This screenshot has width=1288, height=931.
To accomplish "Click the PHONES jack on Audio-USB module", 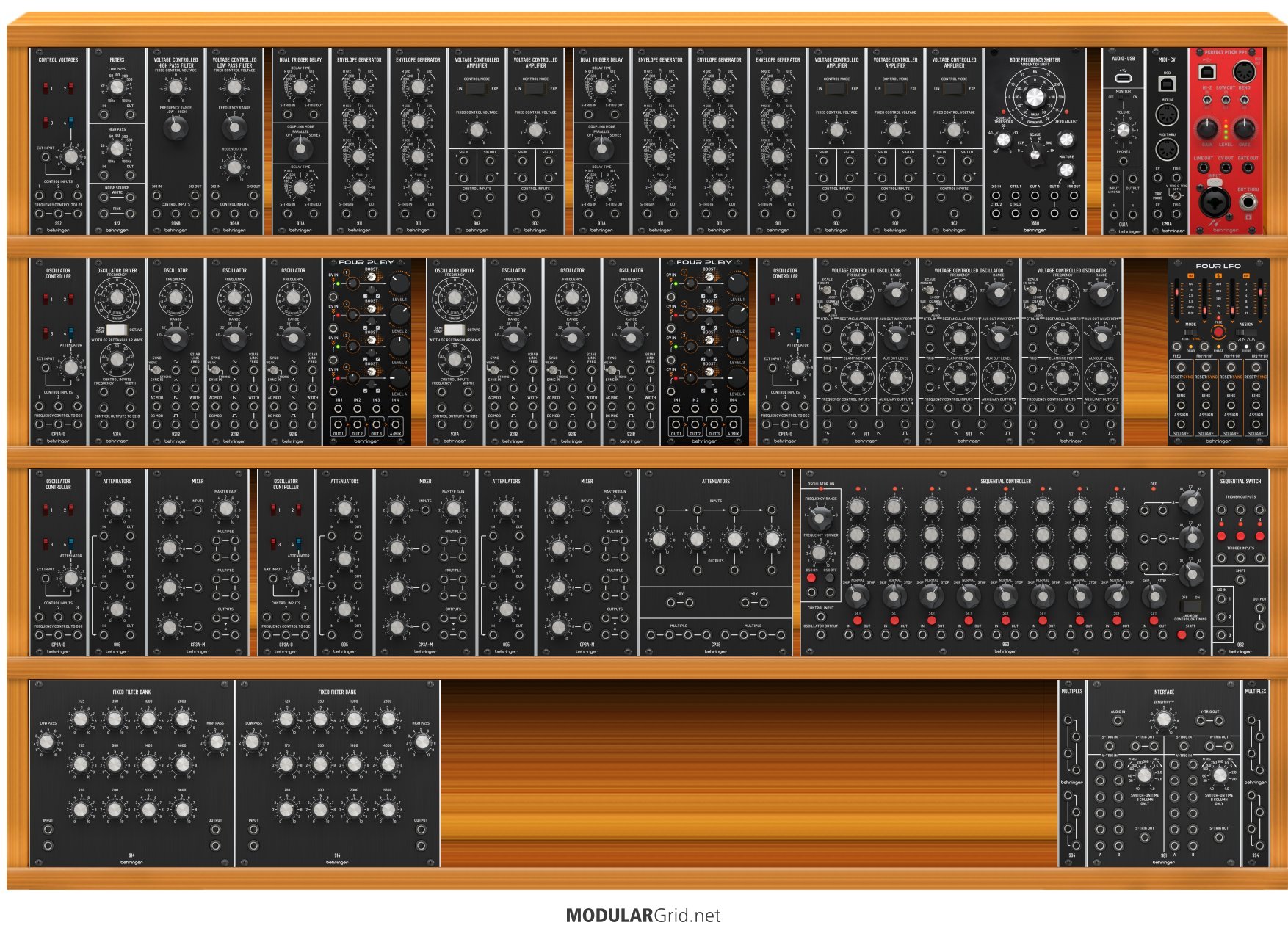I will pyautogui.click(x=1124, y=161).
